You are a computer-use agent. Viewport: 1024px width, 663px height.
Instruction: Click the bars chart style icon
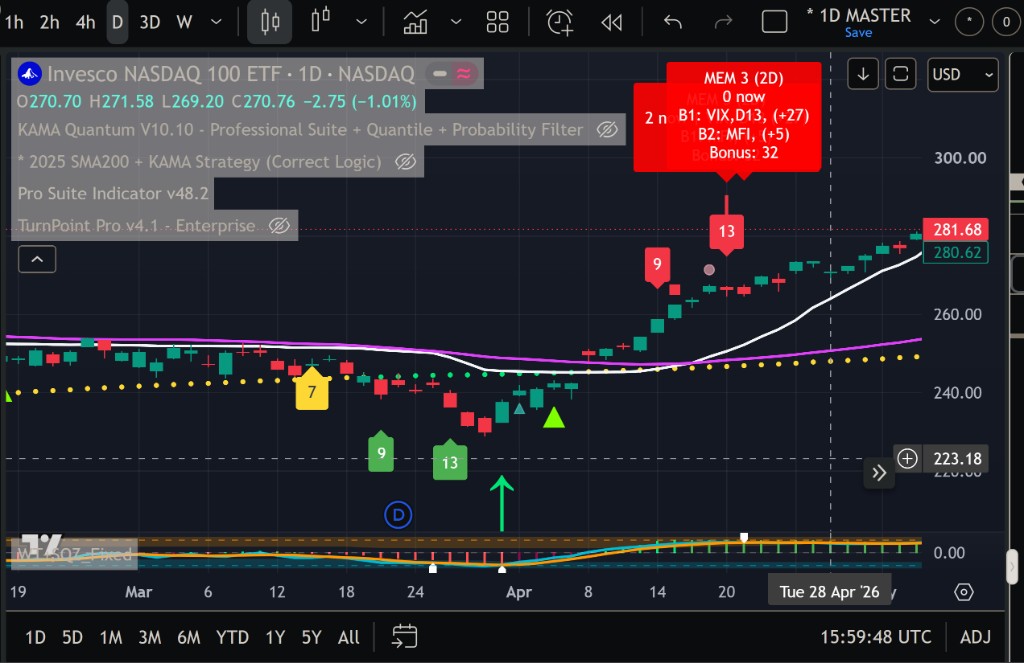270,22
